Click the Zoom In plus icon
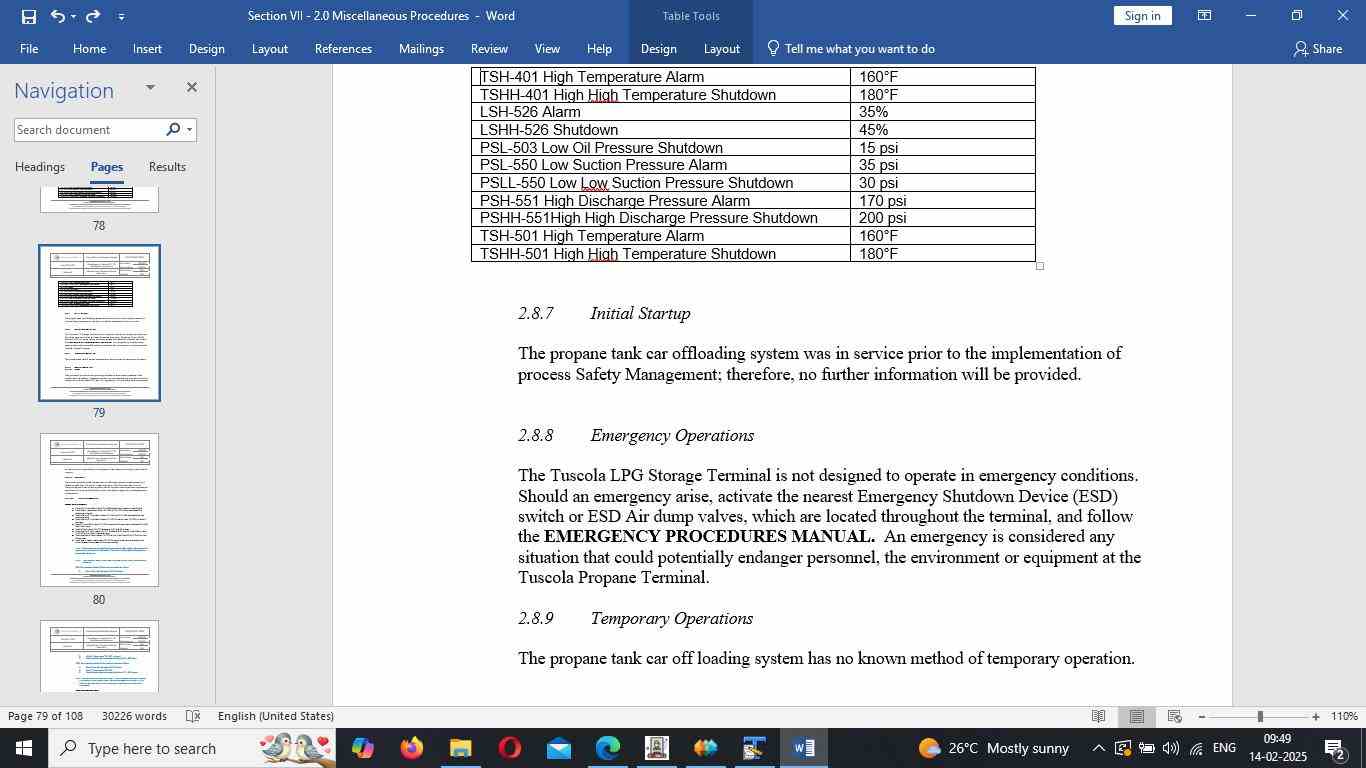 pyautogui.click(x=1316, y=717)
